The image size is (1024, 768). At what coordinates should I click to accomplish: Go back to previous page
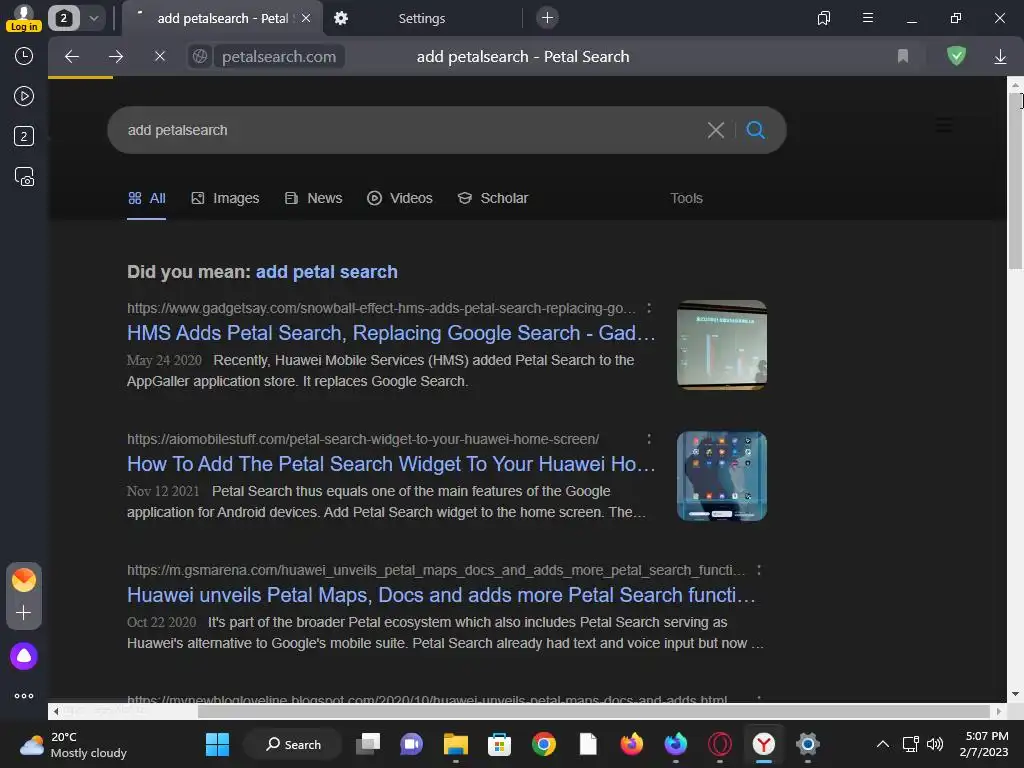72,57
